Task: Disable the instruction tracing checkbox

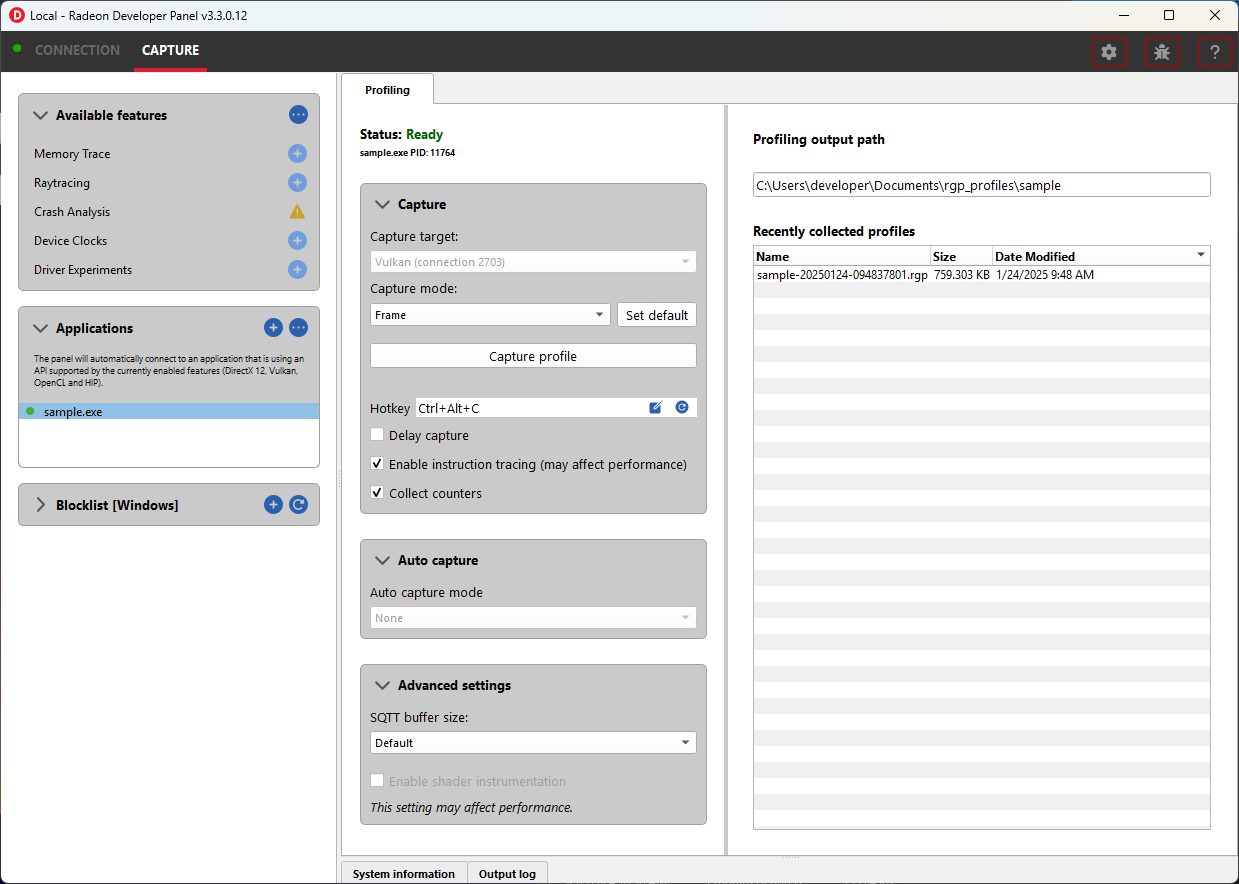Action: [x=377, y=464]
